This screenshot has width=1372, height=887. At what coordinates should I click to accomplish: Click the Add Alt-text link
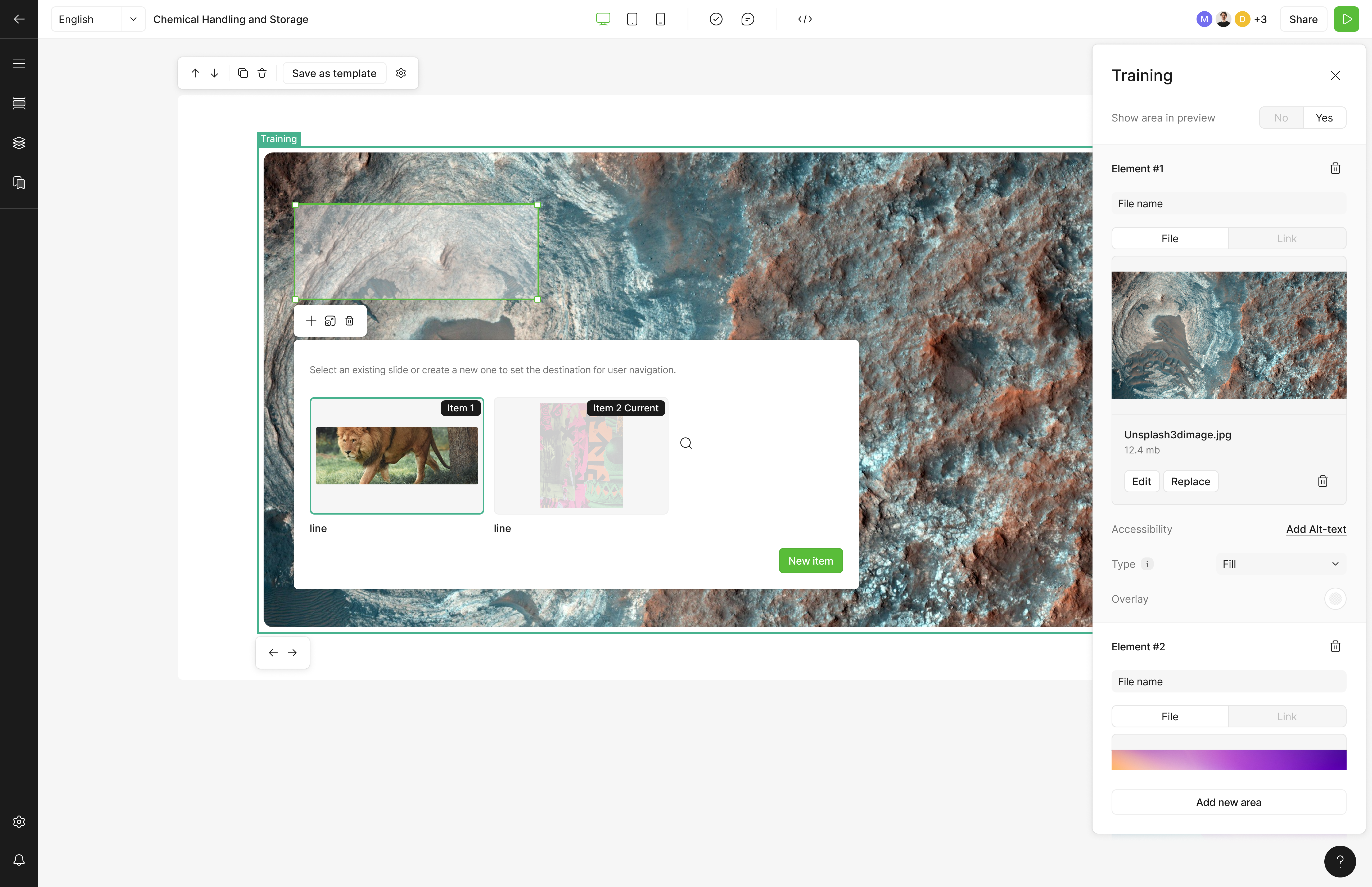pos(1316,529)
